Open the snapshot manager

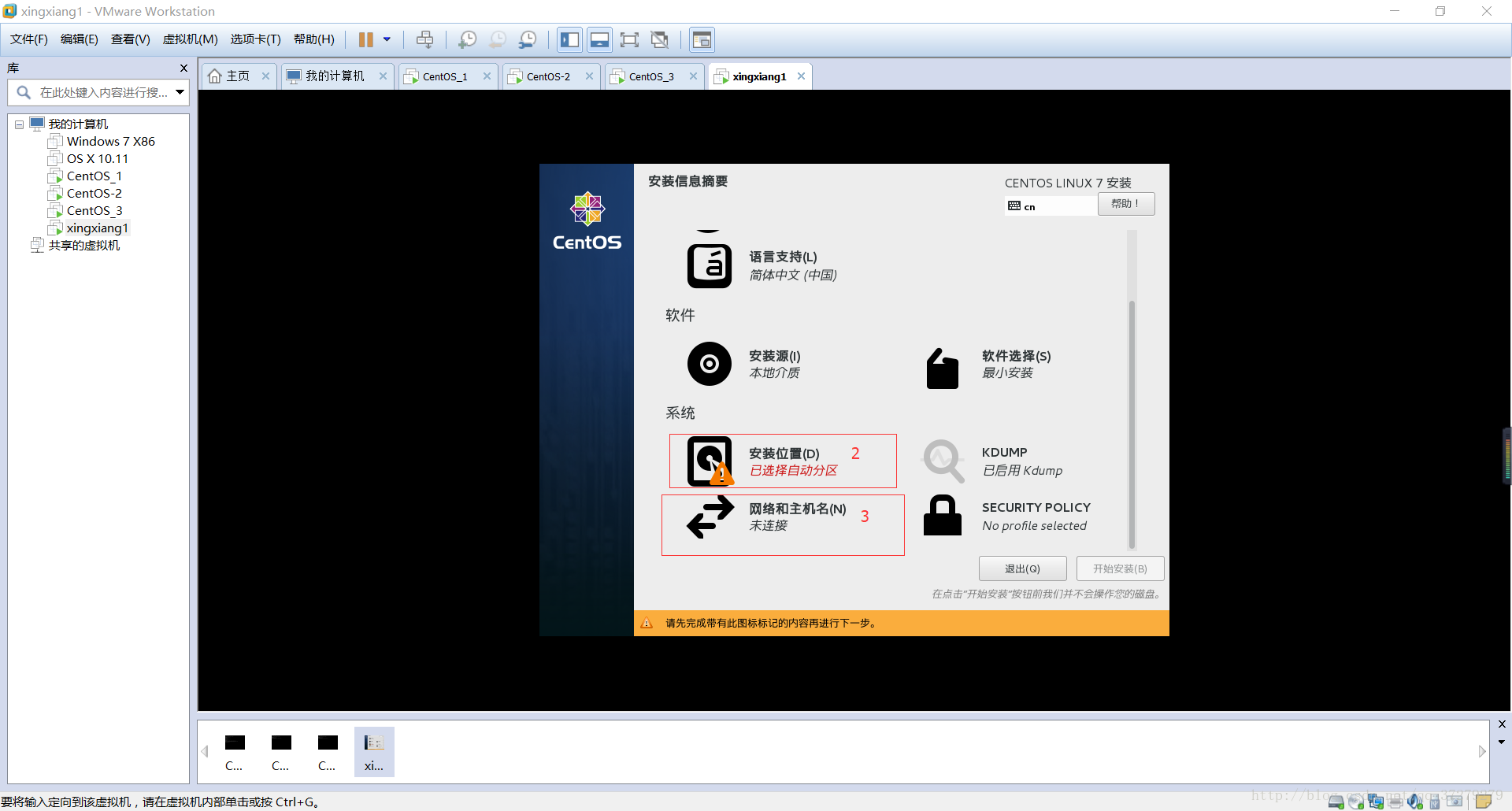tap(528, 39)
